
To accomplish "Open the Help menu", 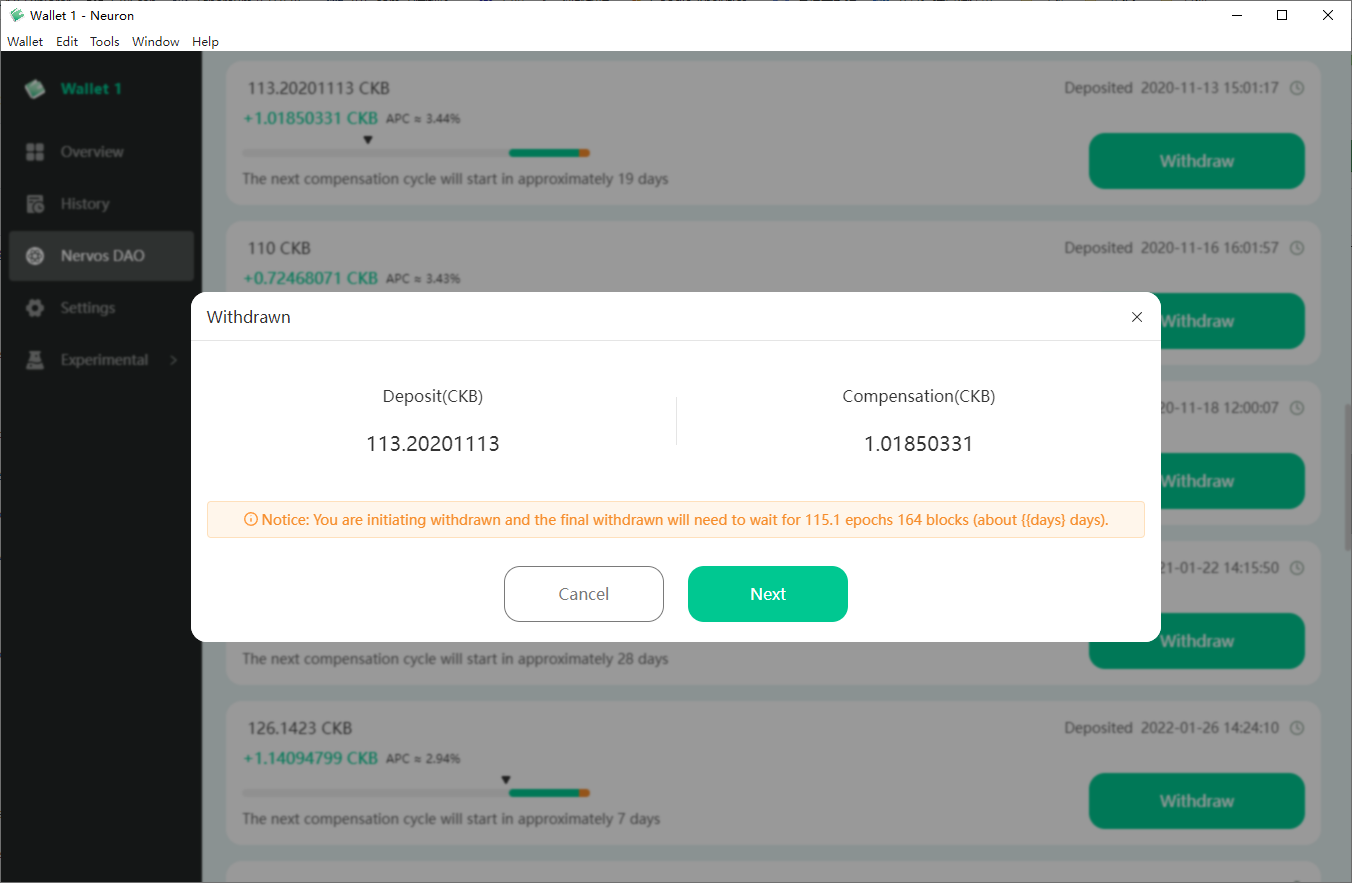I will (205, 41).
